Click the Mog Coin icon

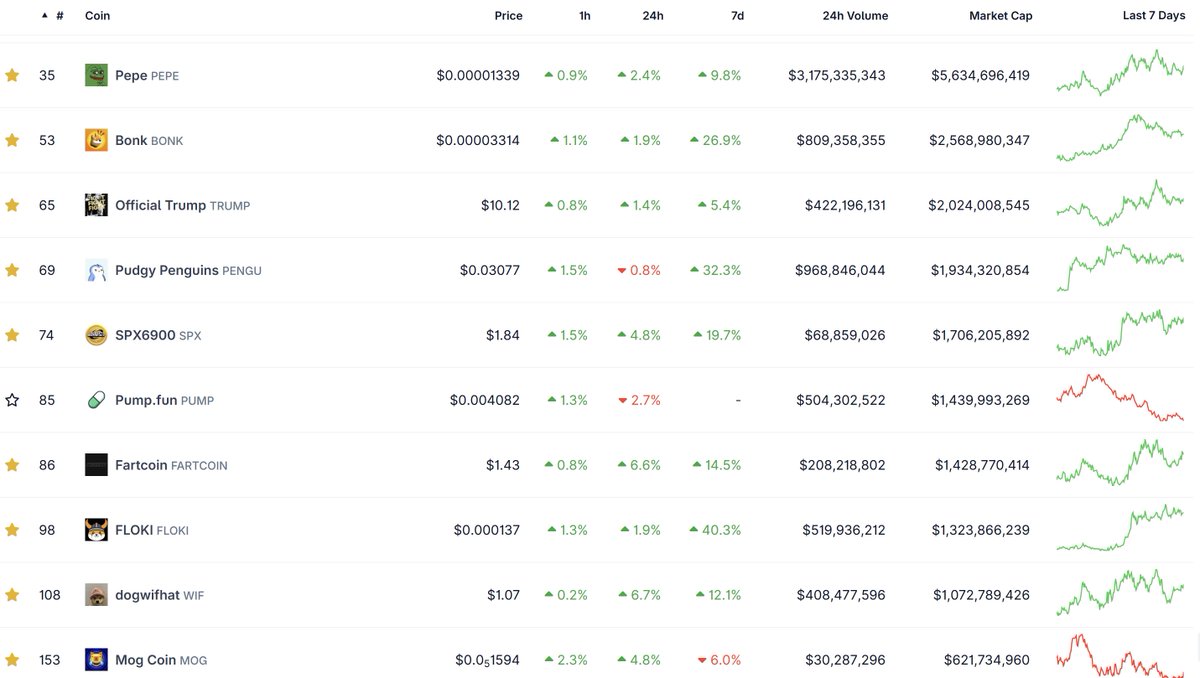coord(96,660)
